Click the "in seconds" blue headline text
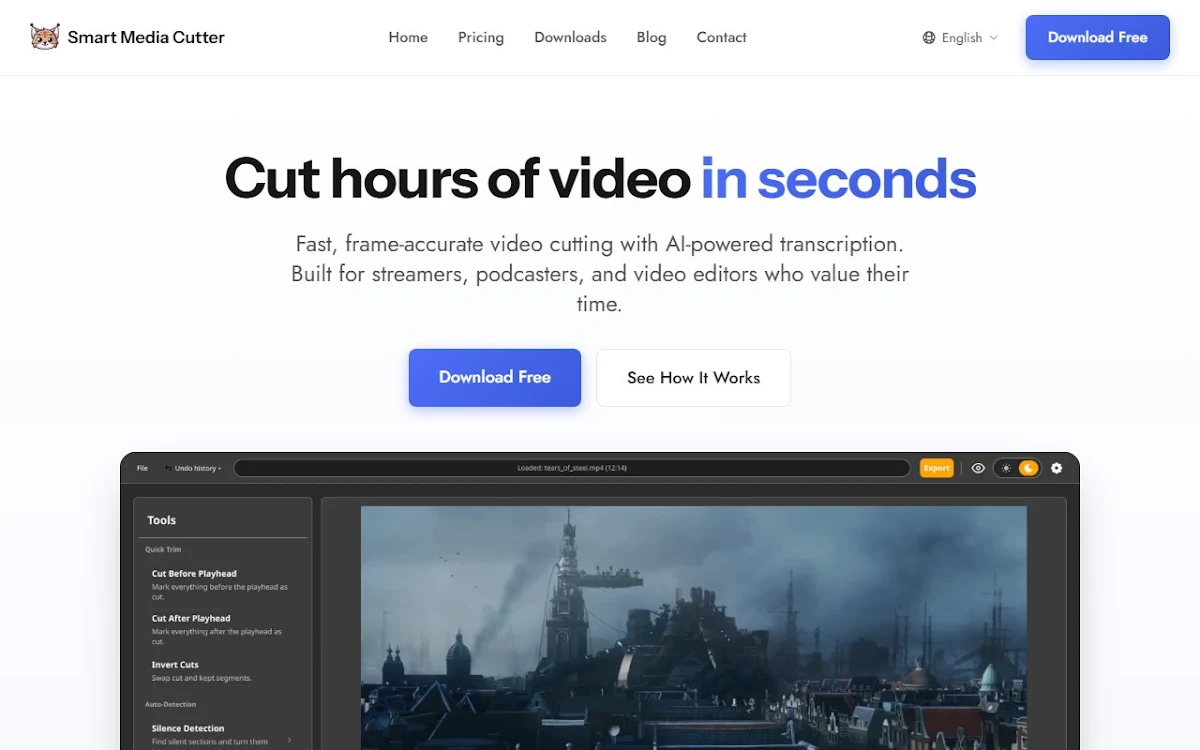Viewport: 1200px width, 750px height. [x=838, y=179]
